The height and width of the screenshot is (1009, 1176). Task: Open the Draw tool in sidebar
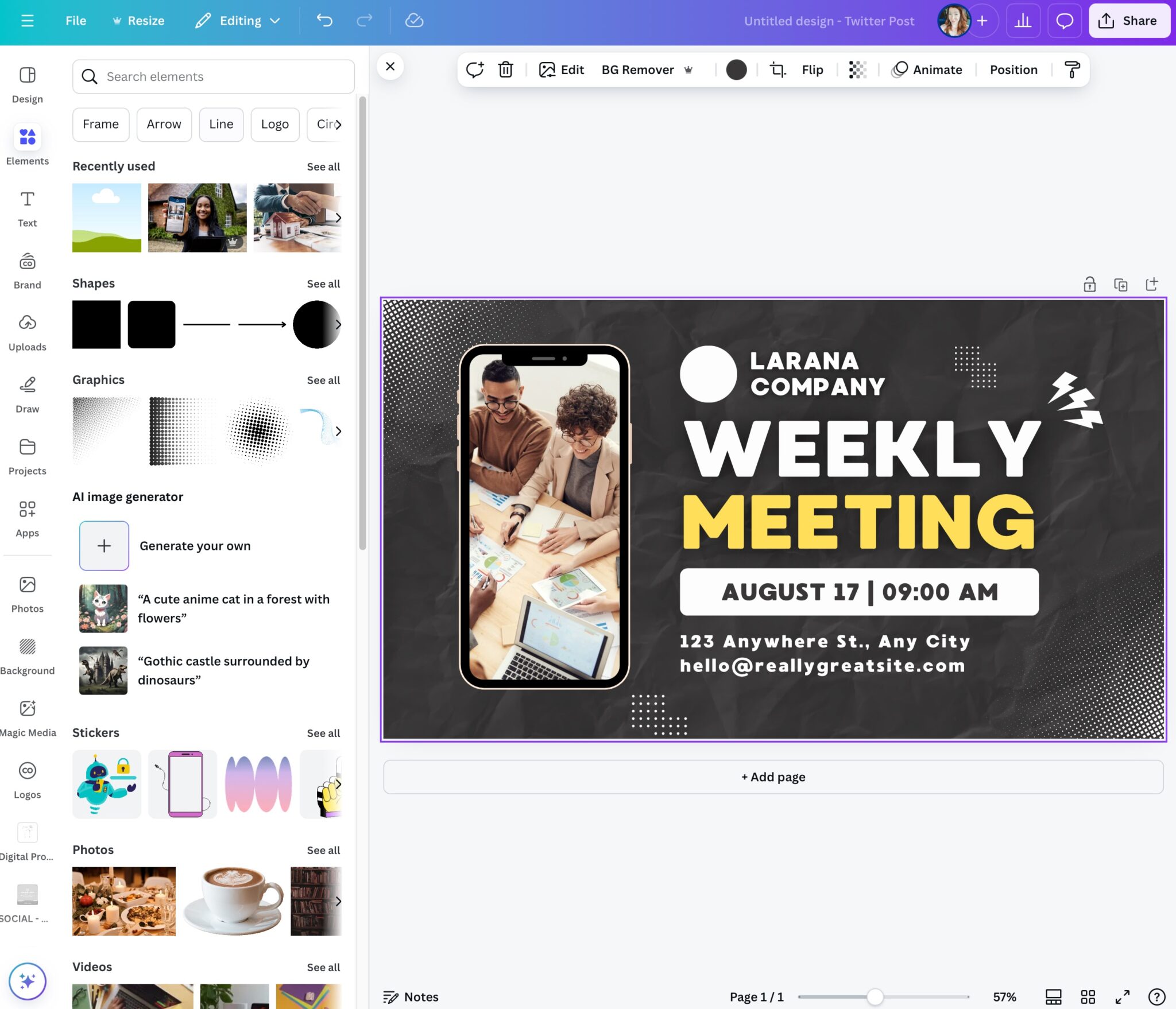(28, 395)
